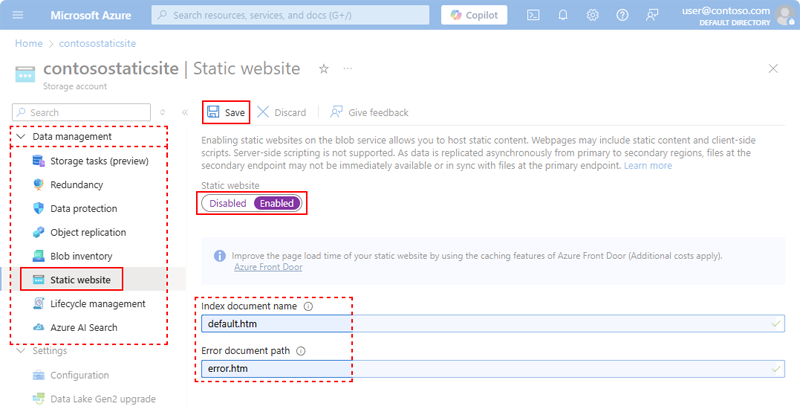Collapse the Data management section
This screenshot has width=800, height=412.
tap(21, 136)
